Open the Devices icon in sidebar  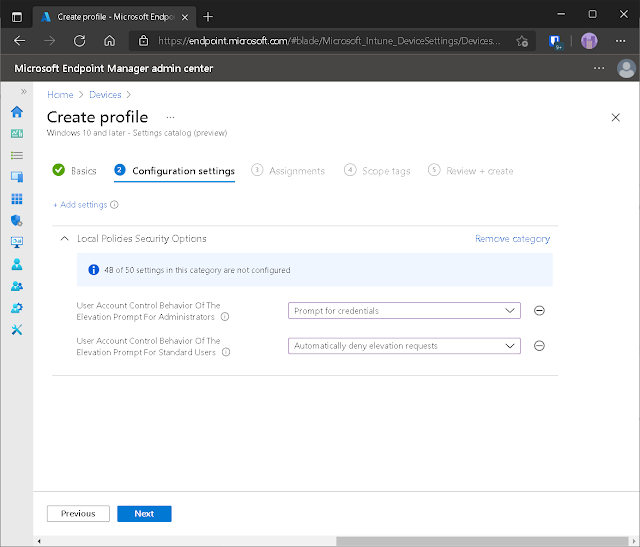coord(16,177)
